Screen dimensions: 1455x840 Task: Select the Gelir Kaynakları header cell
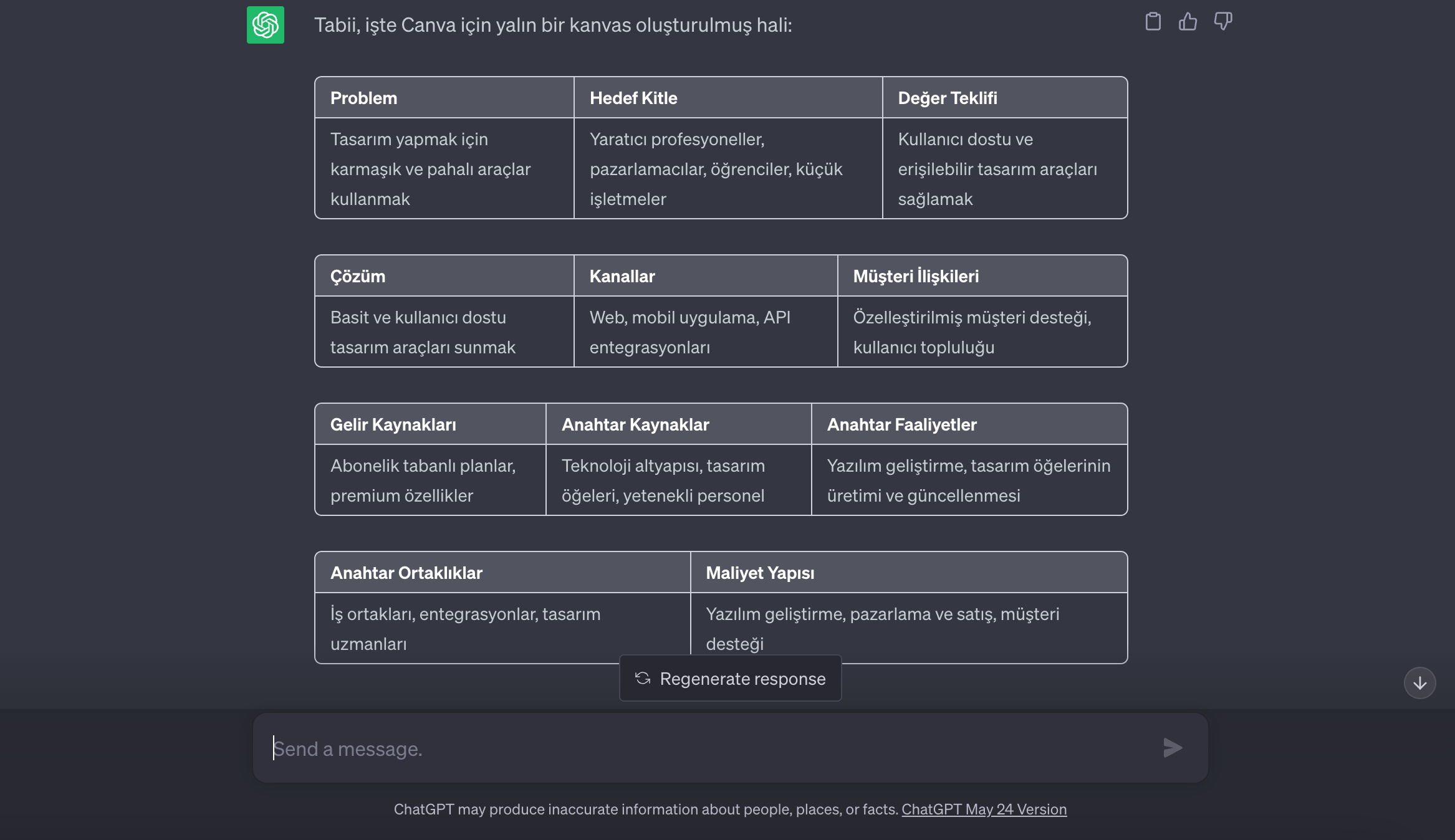click(x=393, y=425)
